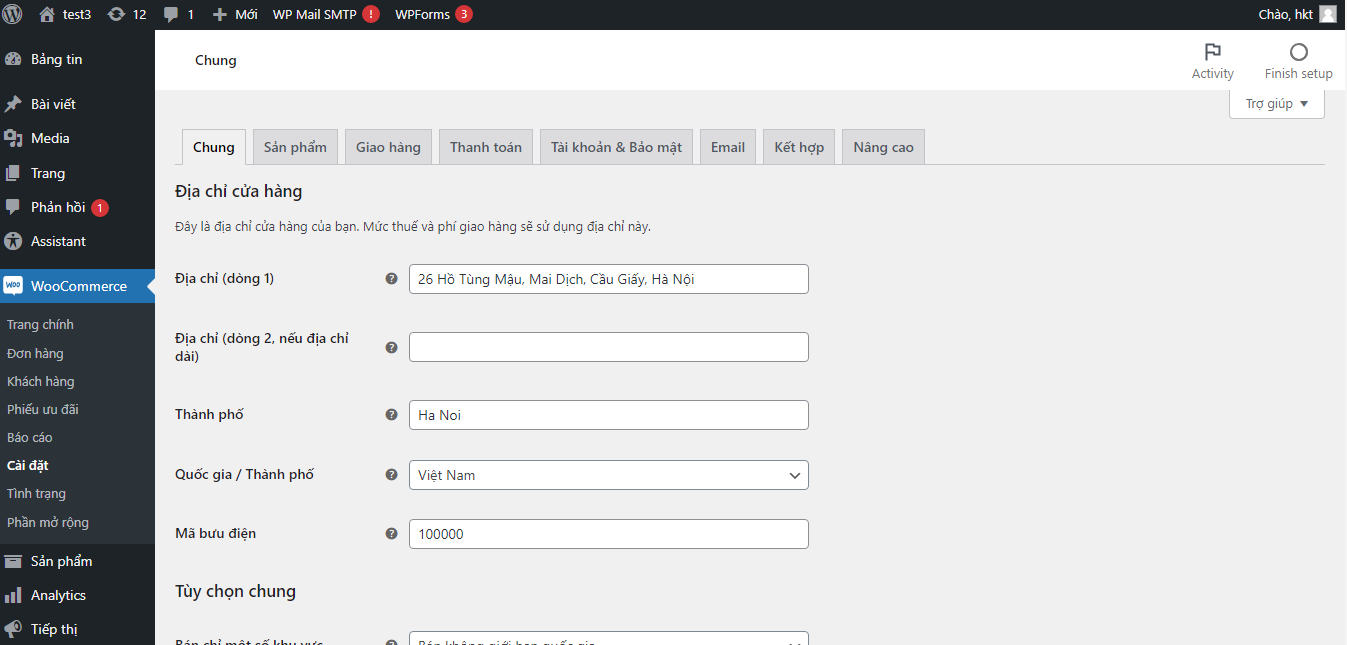Image resolution: width=1347 pixels, height=645 pixels.
Task: Click help icon beside Mã bưu điện
Action: [x=392, y=534]
